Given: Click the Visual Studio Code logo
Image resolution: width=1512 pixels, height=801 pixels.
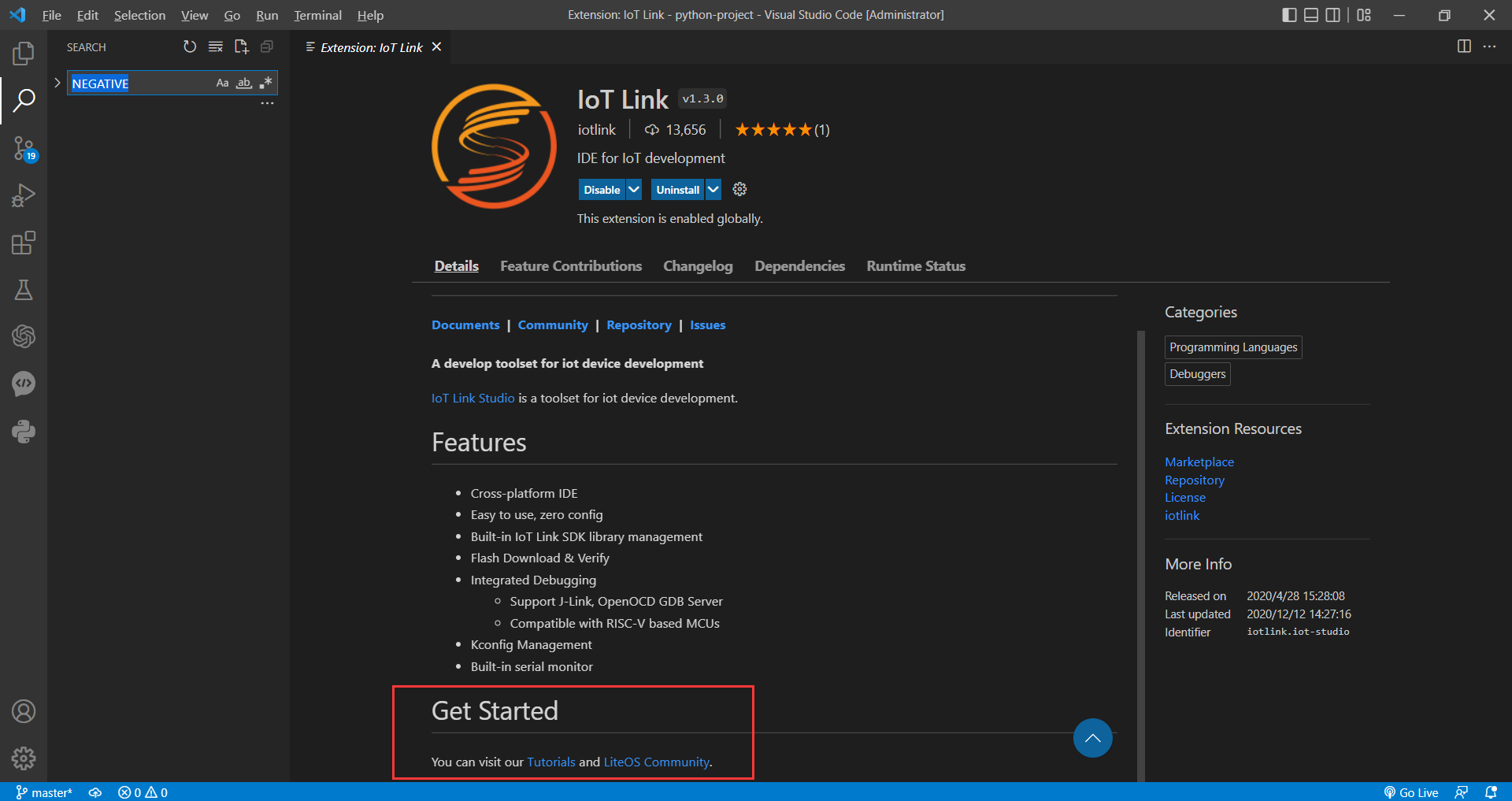Looking at the screenshot, I should pos(17,15).
